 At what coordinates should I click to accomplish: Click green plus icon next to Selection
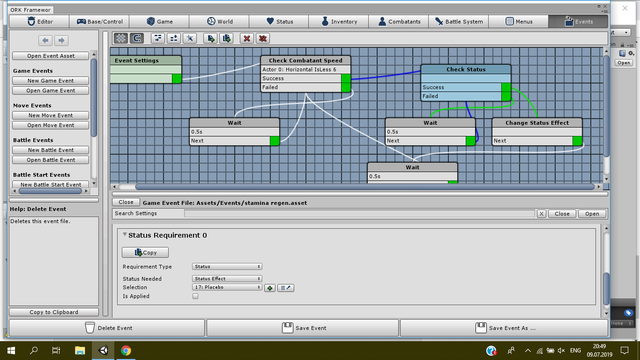[x=270, y=288]
